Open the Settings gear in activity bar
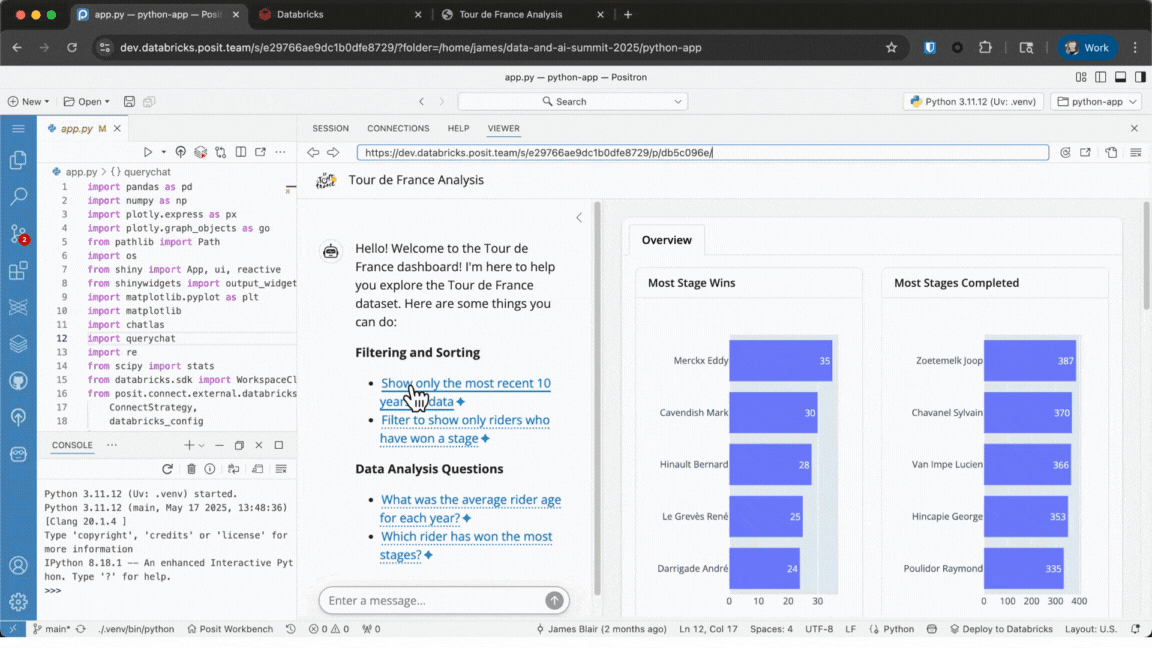Viewport: 1152px width, 648px height. (18, 602)
